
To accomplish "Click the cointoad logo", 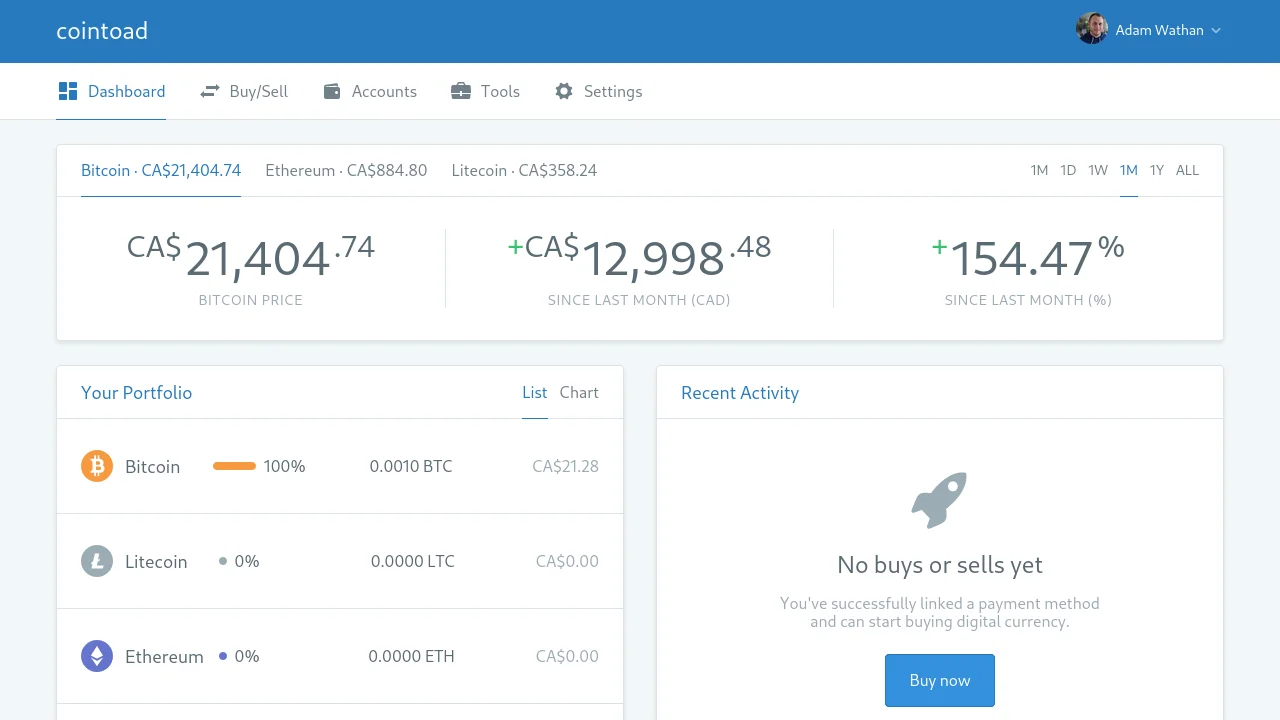I will pos(102,31).
